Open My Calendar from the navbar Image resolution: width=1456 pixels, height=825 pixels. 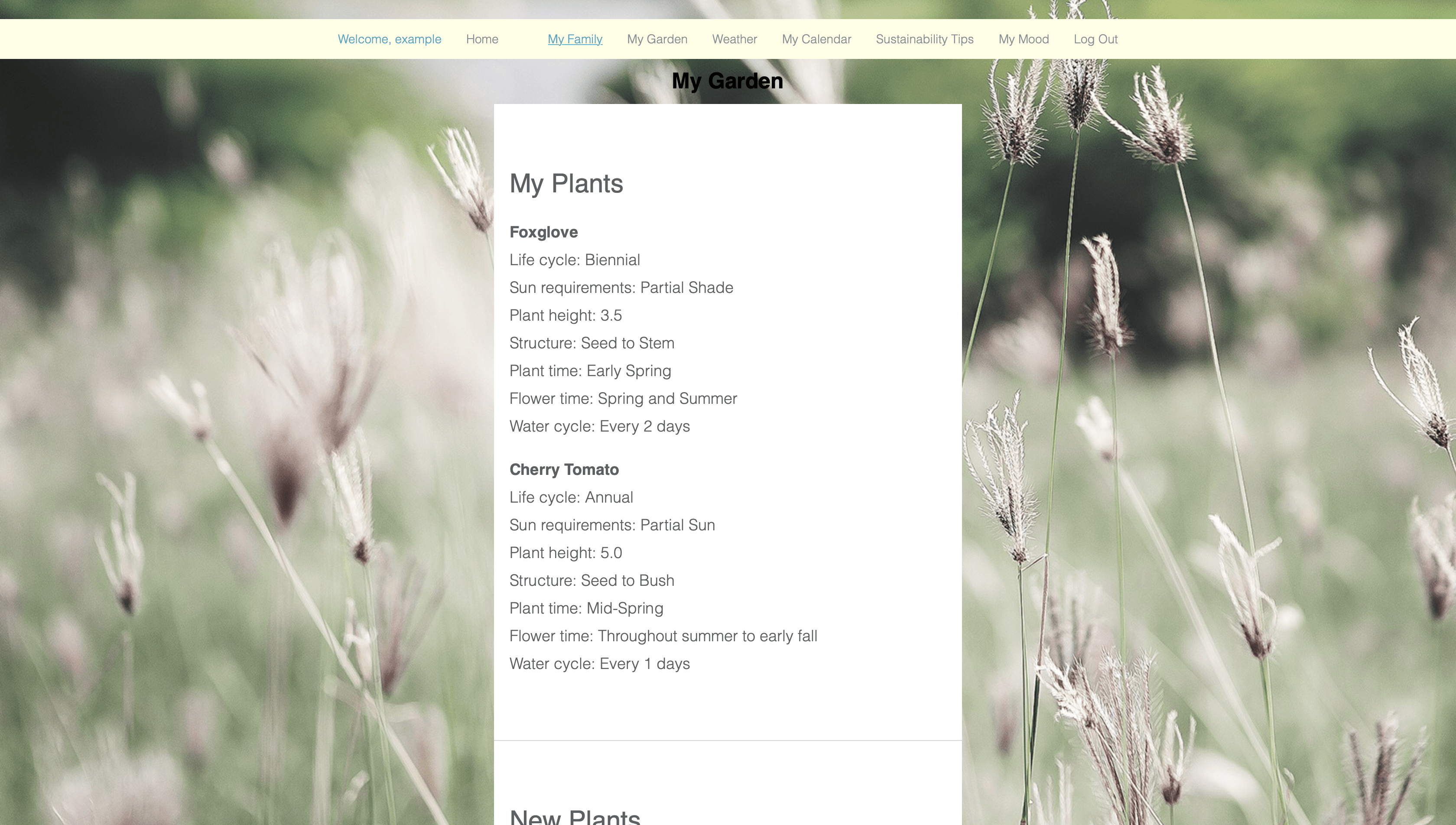816,39
